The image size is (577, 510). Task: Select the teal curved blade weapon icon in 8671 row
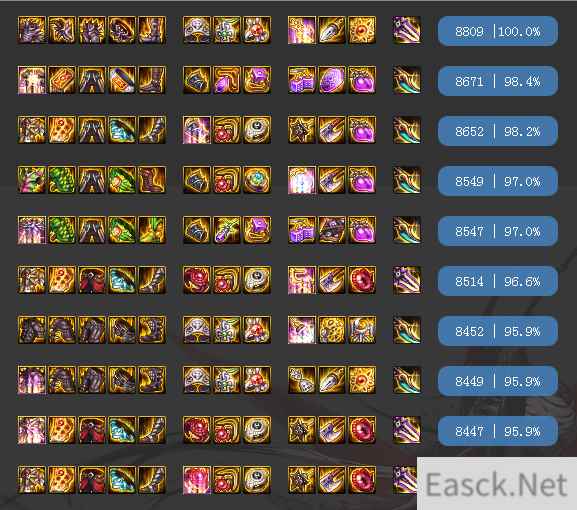point(406,80)
